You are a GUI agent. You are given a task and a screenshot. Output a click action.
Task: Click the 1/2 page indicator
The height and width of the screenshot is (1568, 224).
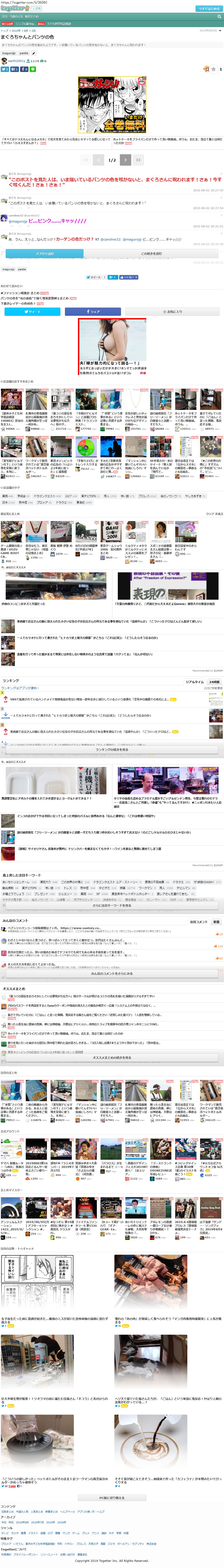(112, 160)
